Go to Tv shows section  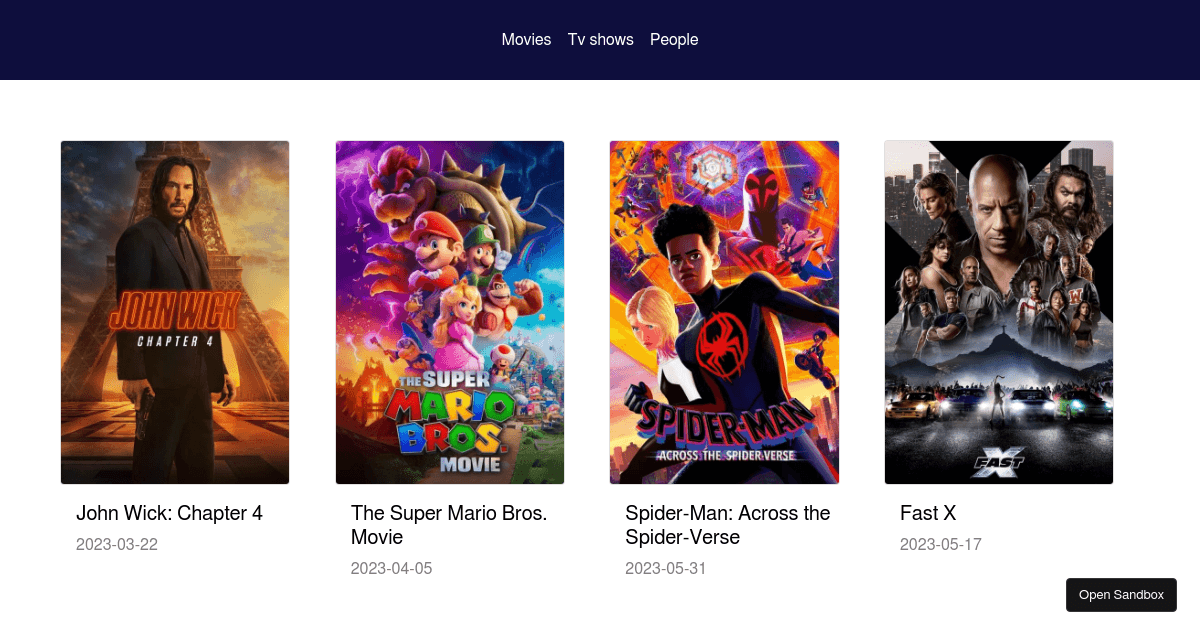point(601,40)
